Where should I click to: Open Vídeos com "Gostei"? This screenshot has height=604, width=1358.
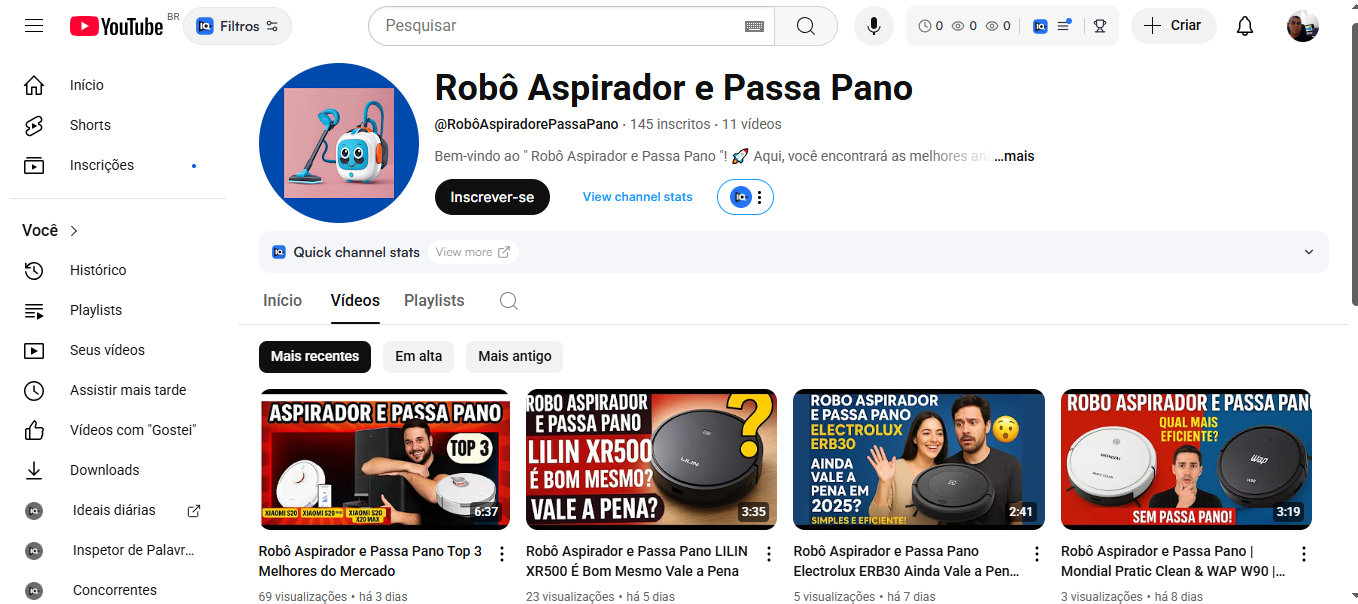click(118, 430)
